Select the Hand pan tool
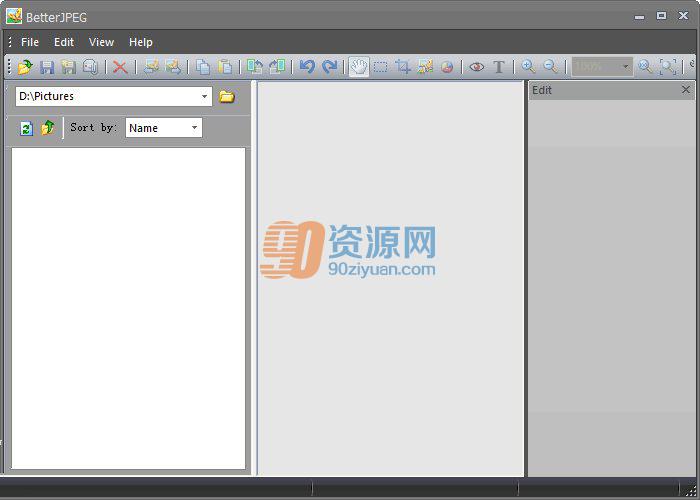Viewport: 700px width, 500px height. [x=359, y=67]
